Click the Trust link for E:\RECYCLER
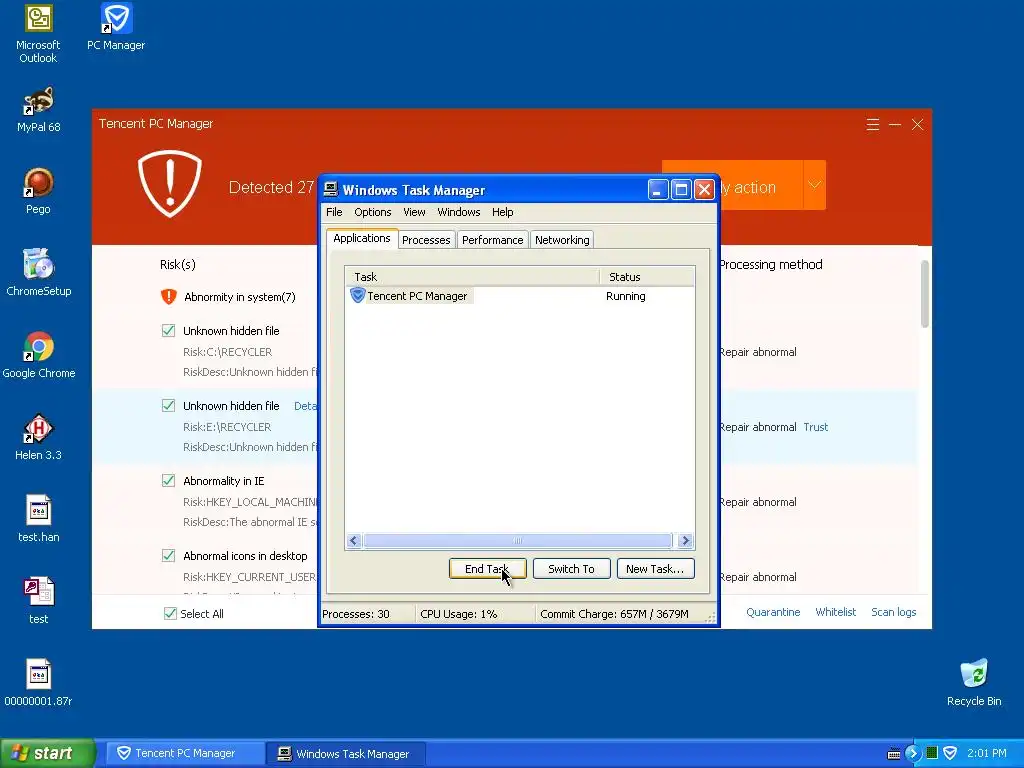1024x768 pixels. click(816, 427)
